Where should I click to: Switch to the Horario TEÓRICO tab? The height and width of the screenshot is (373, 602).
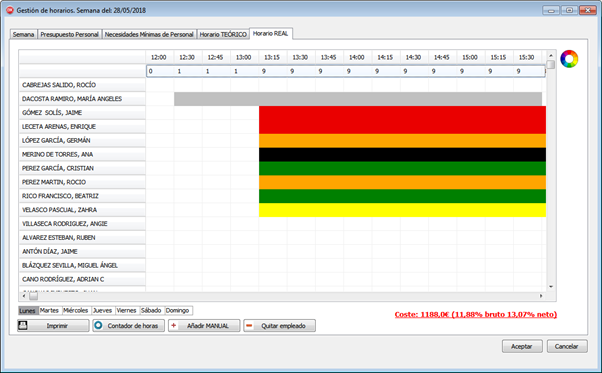click(x=223, y=35)
